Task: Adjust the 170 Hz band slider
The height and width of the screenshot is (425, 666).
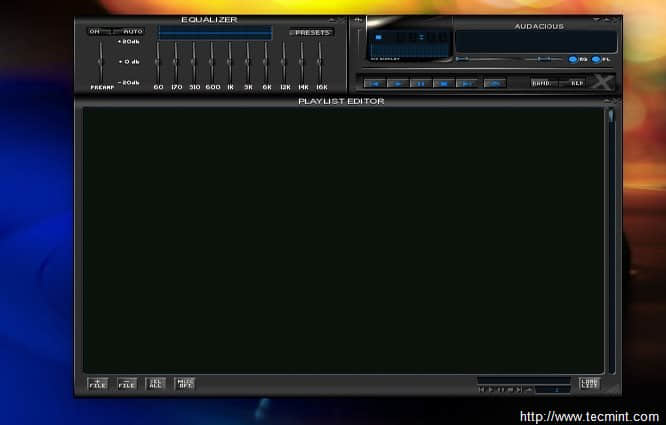Action: (x=176, y=62)
